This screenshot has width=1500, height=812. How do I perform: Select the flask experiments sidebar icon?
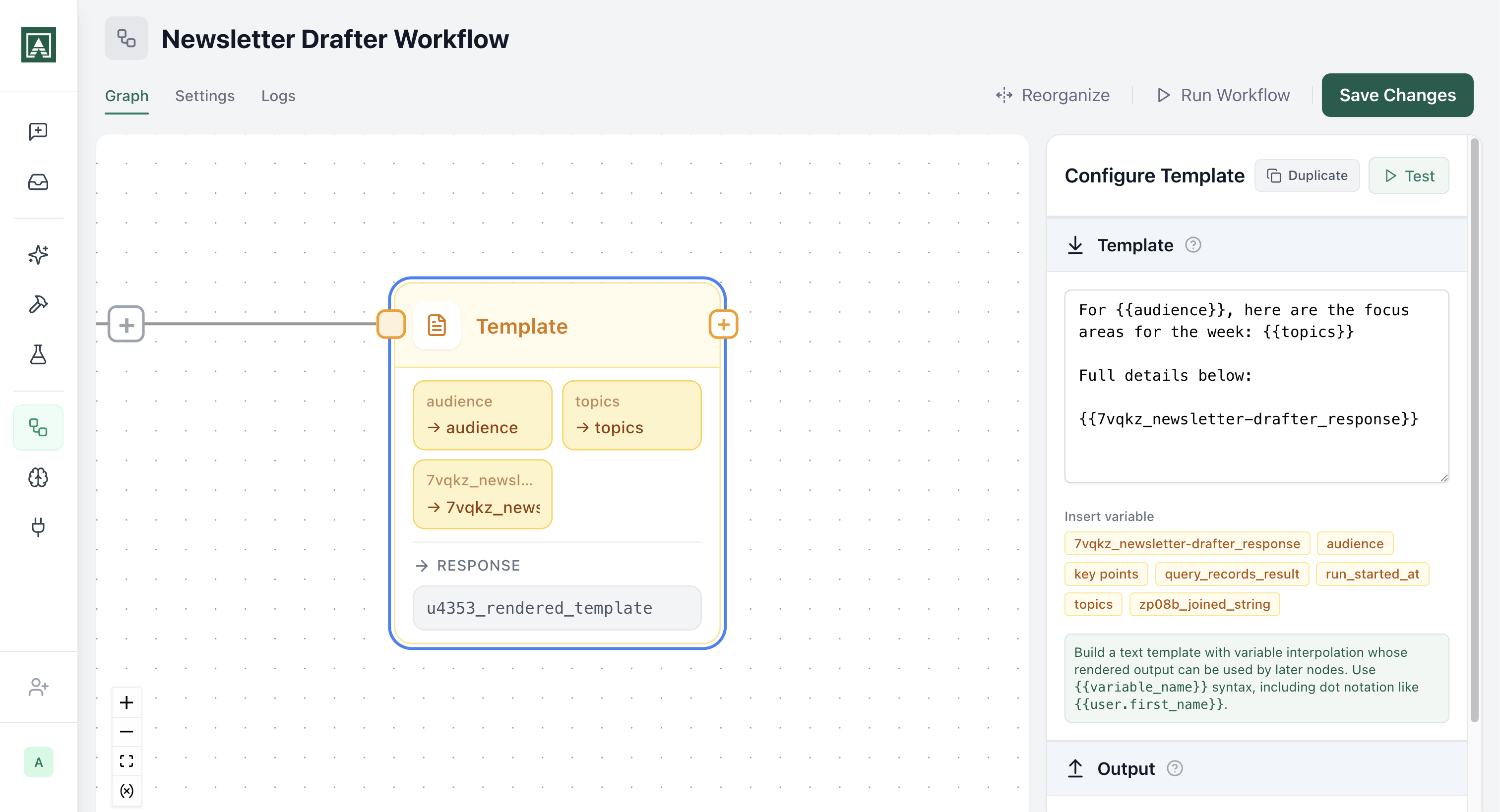(38, 354)
